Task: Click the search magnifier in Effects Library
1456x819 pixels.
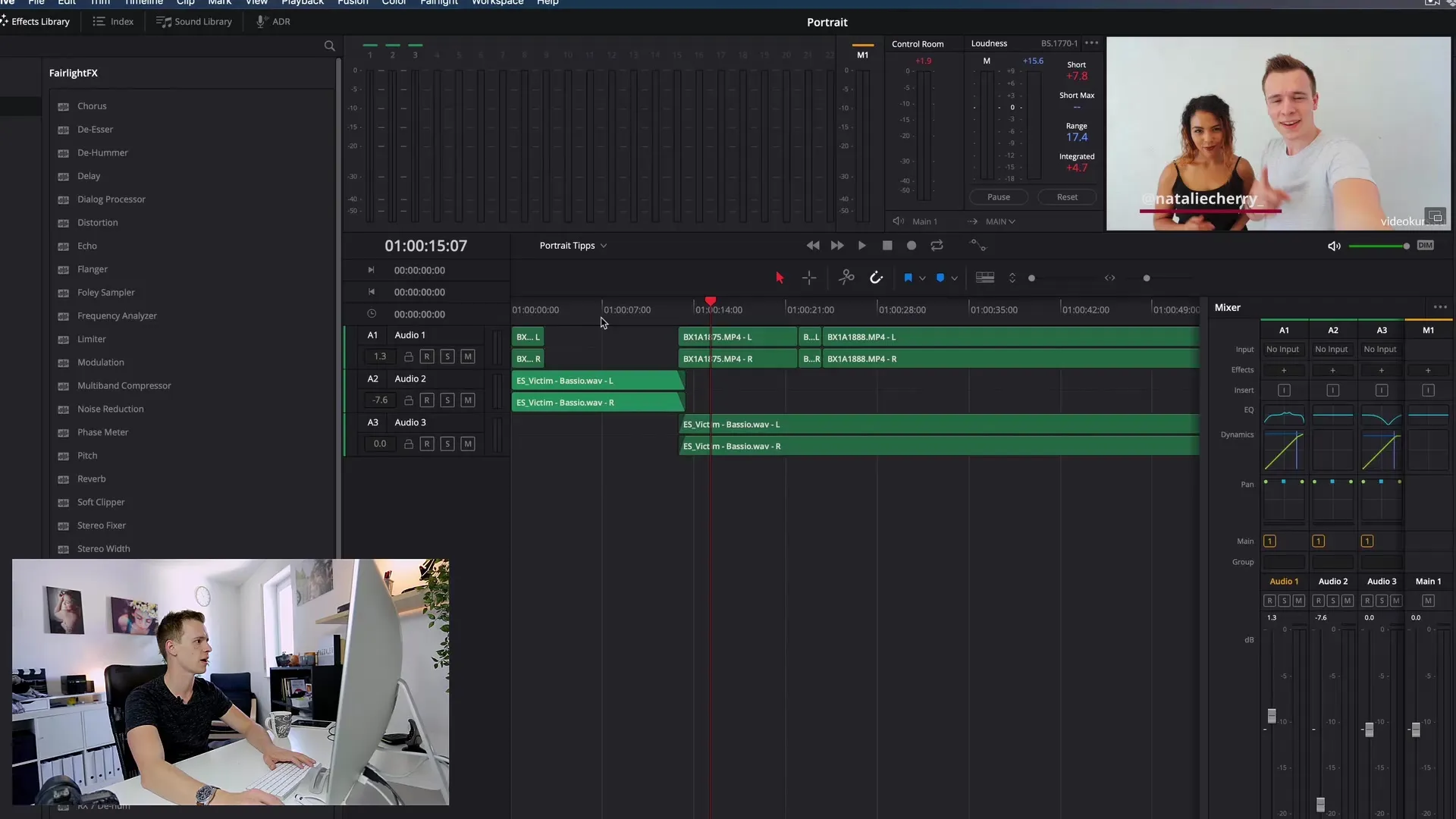Action: [329, 46]
